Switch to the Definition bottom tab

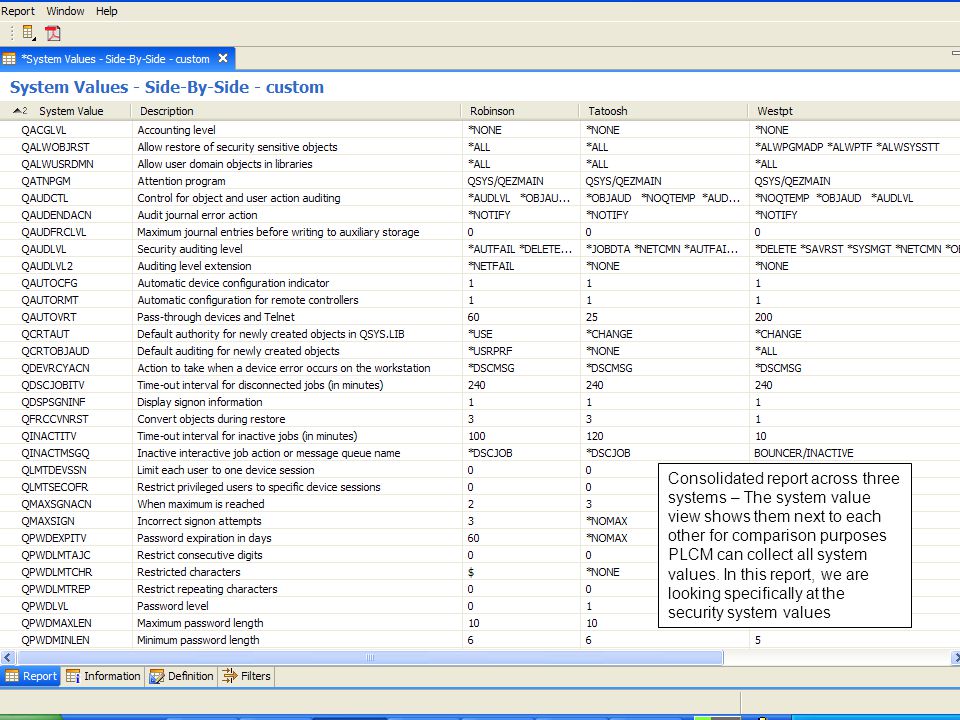(x=182, y=676)
